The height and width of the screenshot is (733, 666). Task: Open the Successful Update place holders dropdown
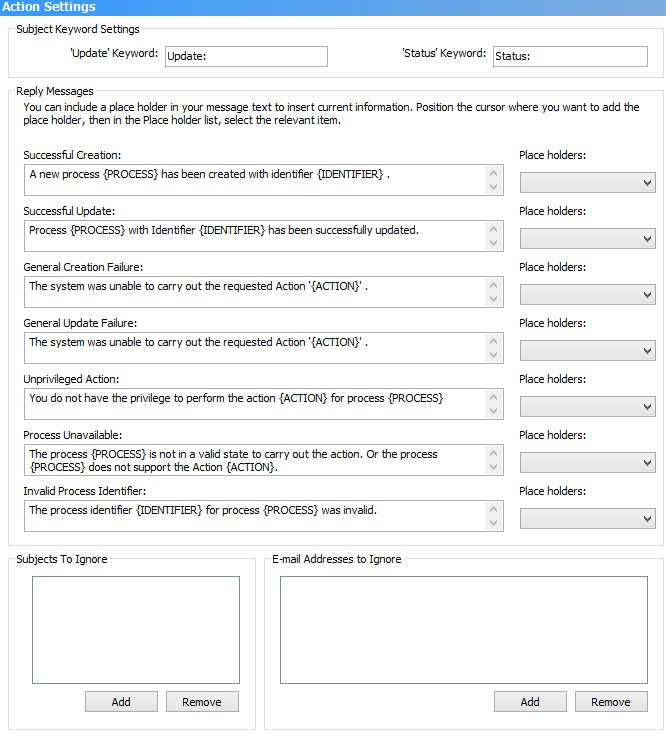(x=587, y=238)
